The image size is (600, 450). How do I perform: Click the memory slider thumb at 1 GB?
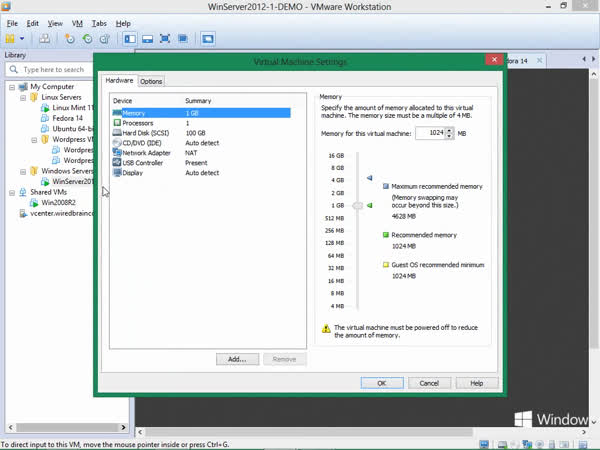tap(357, 205)
